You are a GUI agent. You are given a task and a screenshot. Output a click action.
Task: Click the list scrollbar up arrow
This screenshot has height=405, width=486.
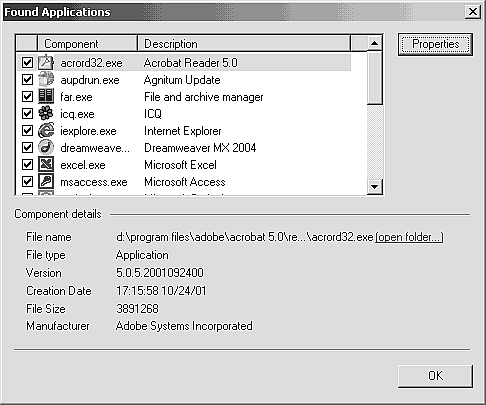click(x=375, y=43)
